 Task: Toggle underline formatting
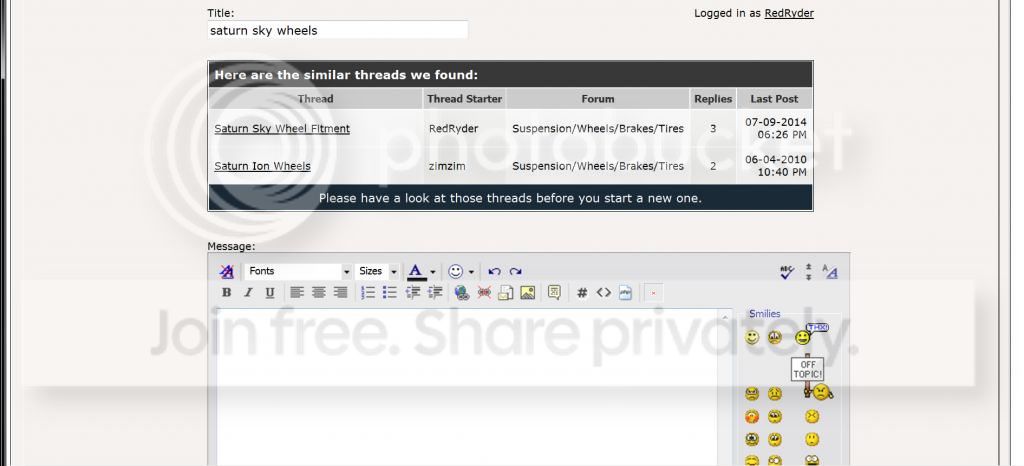[x=270, y=293]
